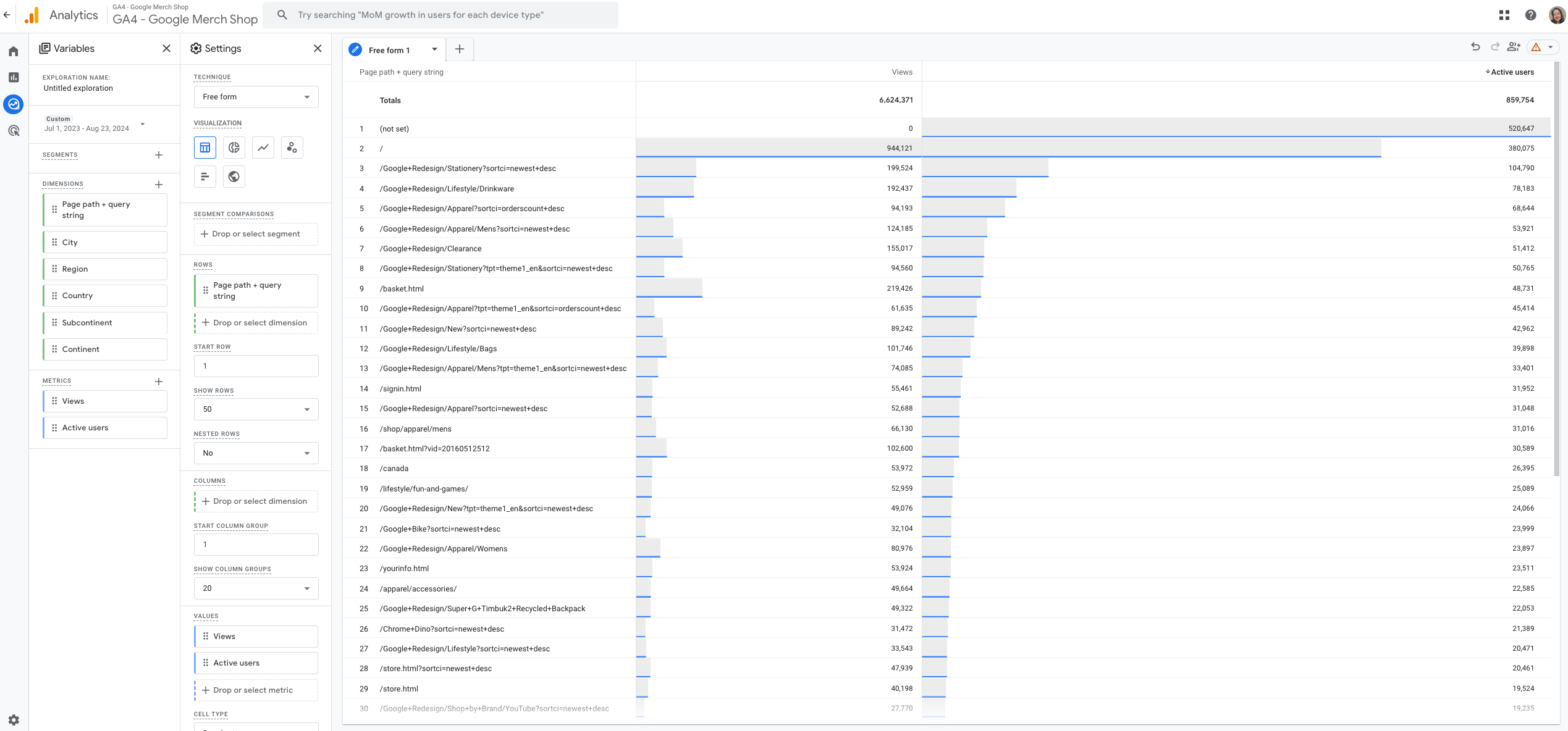This screenshot has height=731, width=1568.
Task: Click the Start row input field
Action: pos(256,366)
